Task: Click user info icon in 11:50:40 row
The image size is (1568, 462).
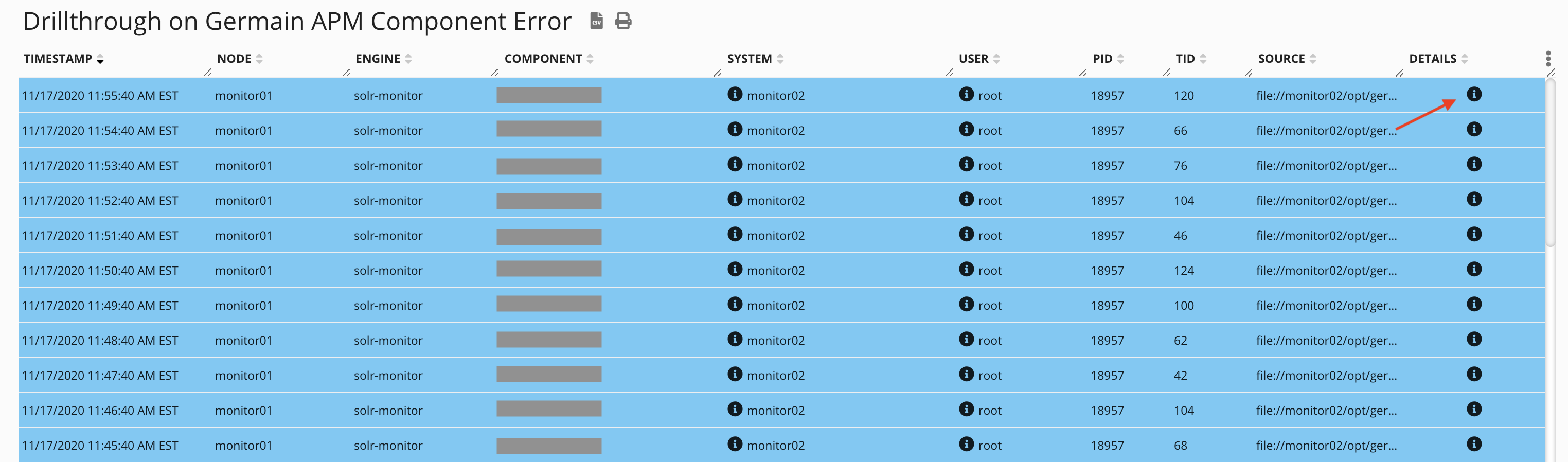Action: coord(966,269)
